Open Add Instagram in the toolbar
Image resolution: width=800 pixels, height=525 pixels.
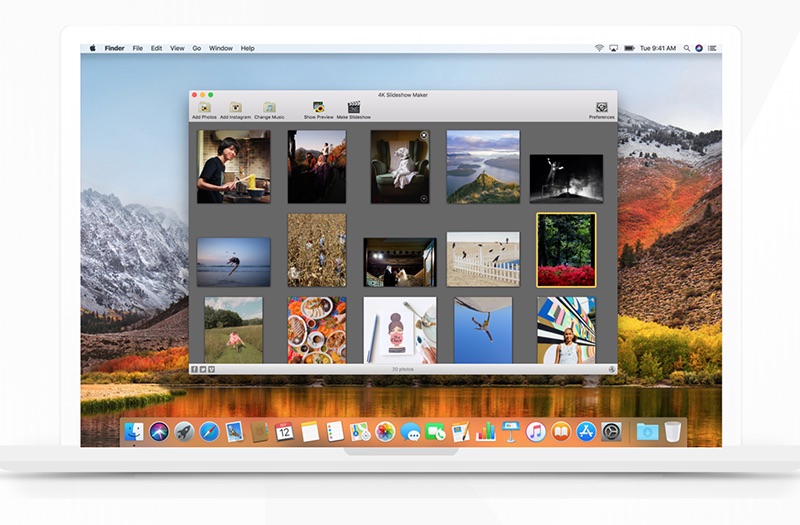tap(235, 108)
